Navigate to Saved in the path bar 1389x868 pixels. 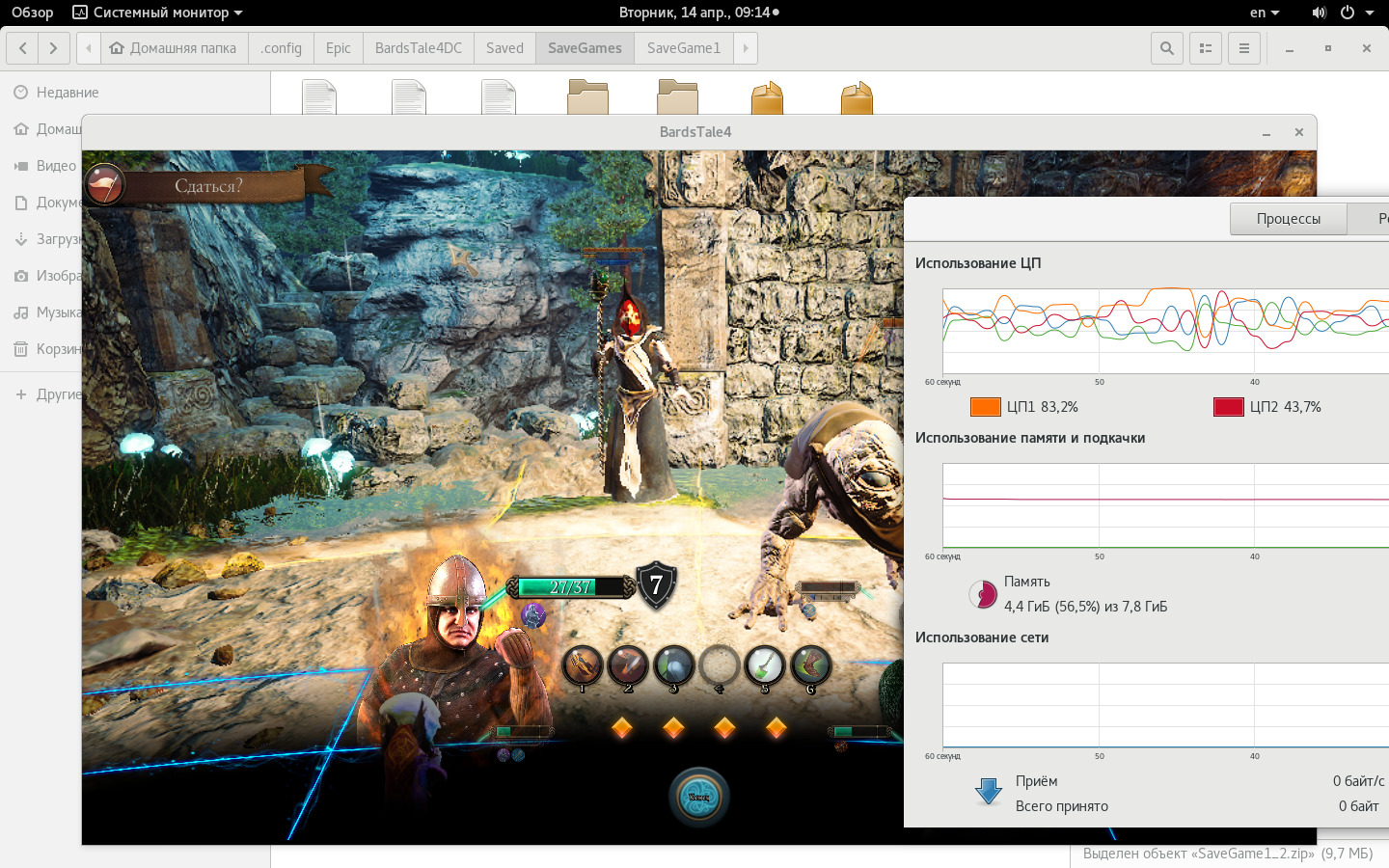(x=504, y=48)
